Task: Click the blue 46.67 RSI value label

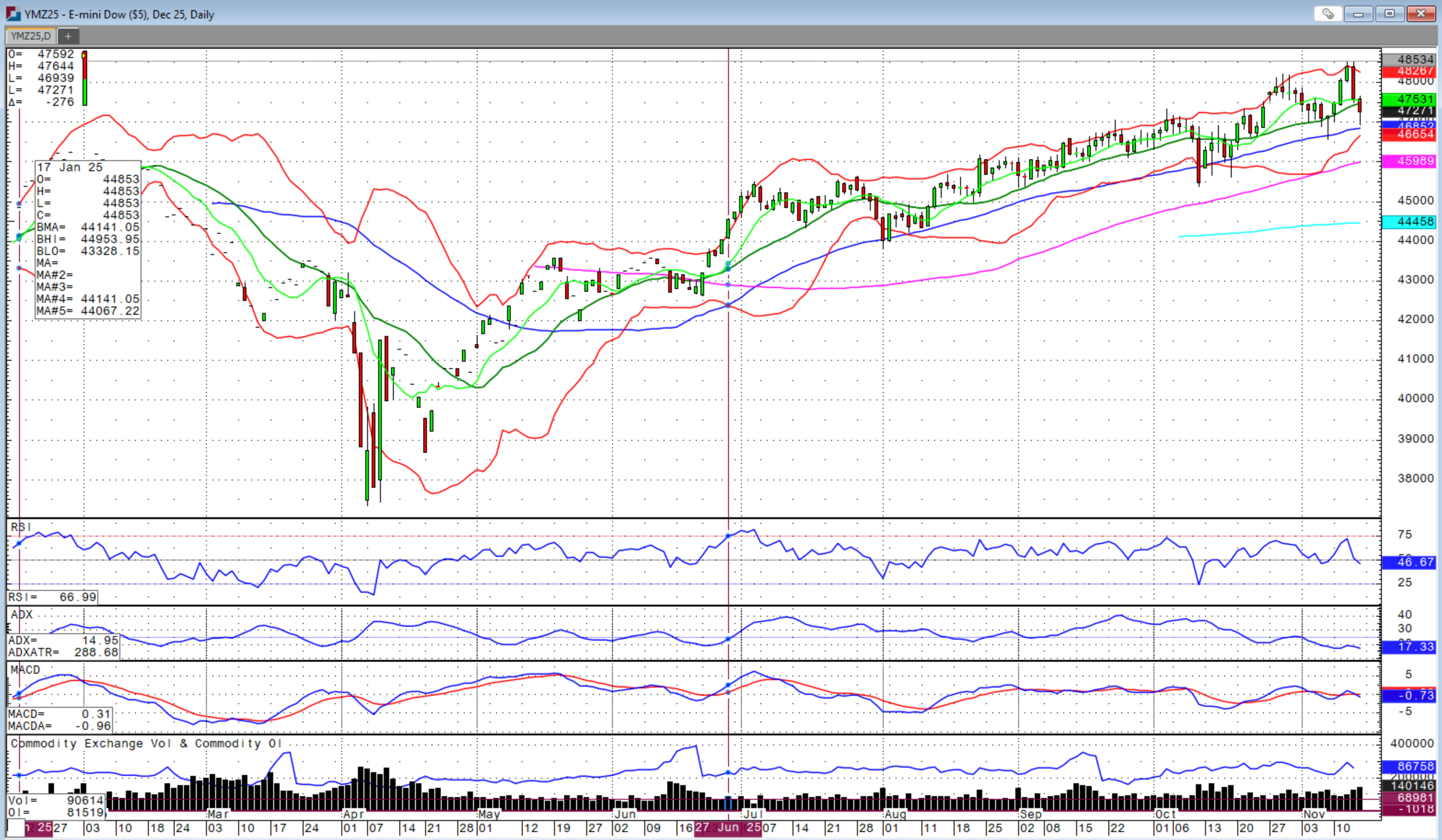Action: click(1409, 562)
